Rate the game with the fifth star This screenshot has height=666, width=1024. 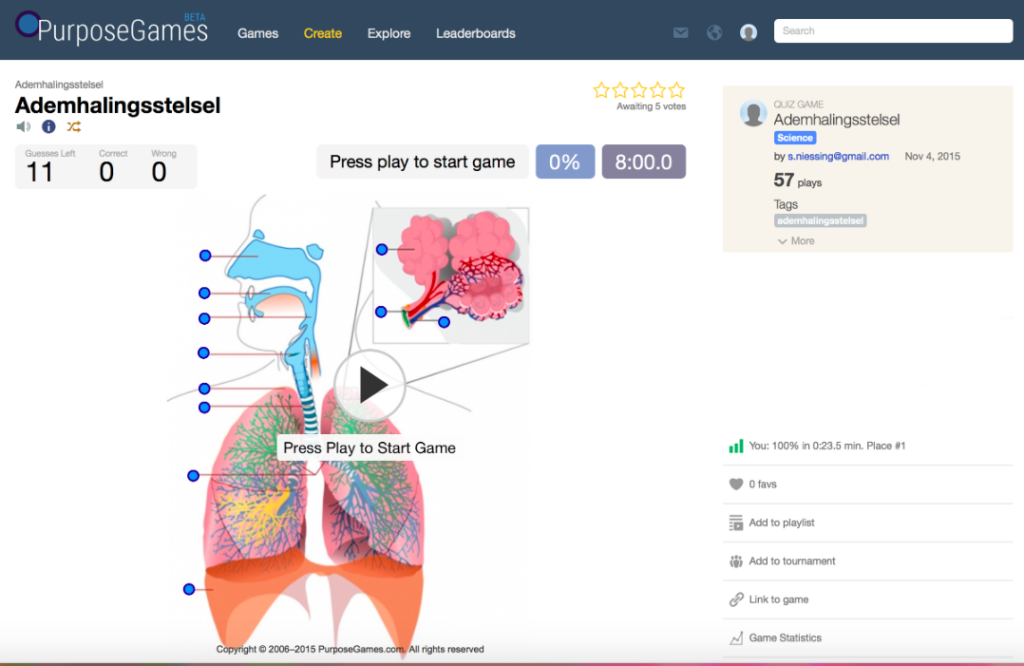tap(676, 89)
